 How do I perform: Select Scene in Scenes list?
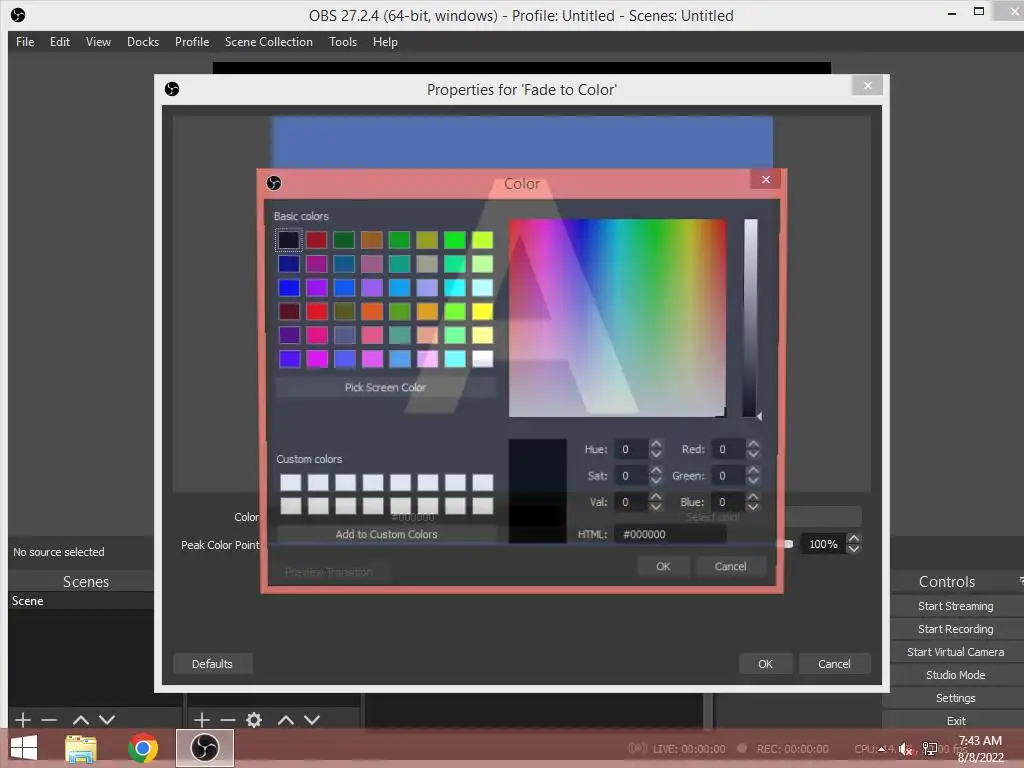click(81, 601)
